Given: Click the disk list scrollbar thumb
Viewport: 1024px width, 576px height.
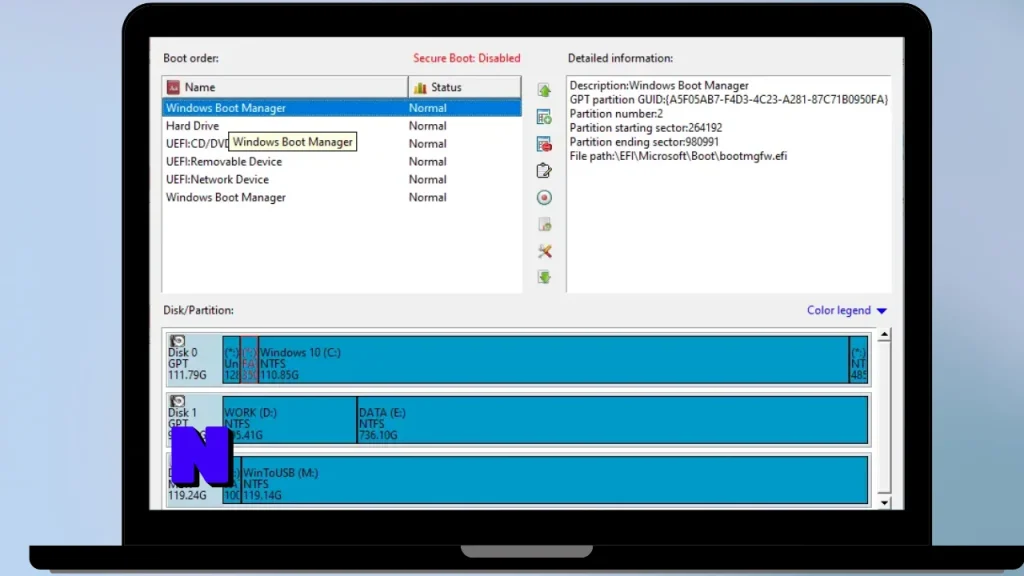Looking at the screenshot, I should pyautogui.click(x=884, y=417).
